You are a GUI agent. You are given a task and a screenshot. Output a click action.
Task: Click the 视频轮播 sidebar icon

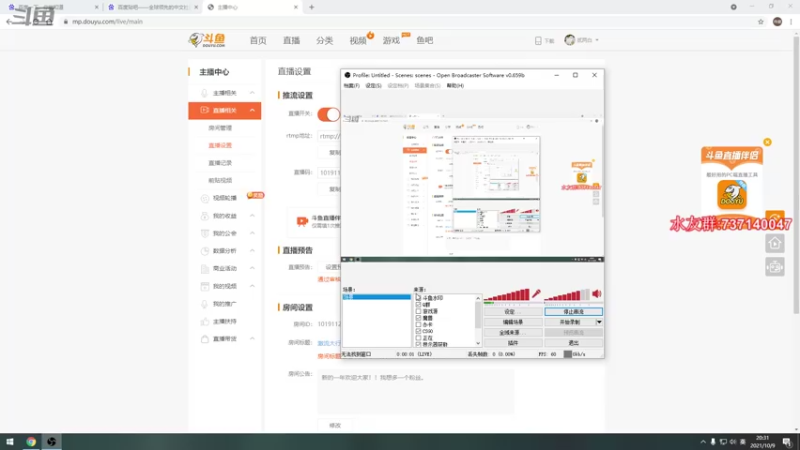coord(205,198)
